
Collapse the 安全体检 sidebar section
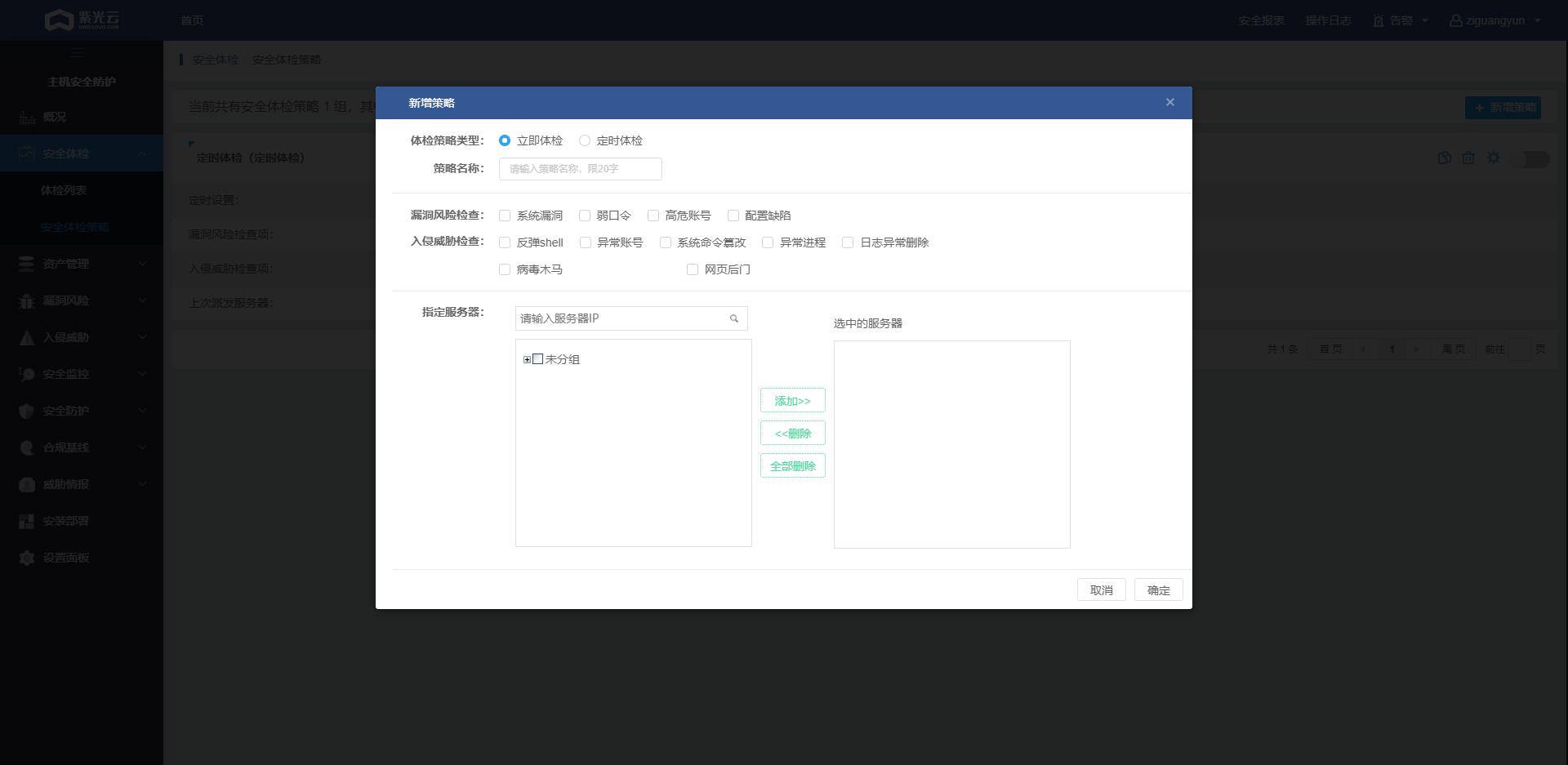[82, 153]
